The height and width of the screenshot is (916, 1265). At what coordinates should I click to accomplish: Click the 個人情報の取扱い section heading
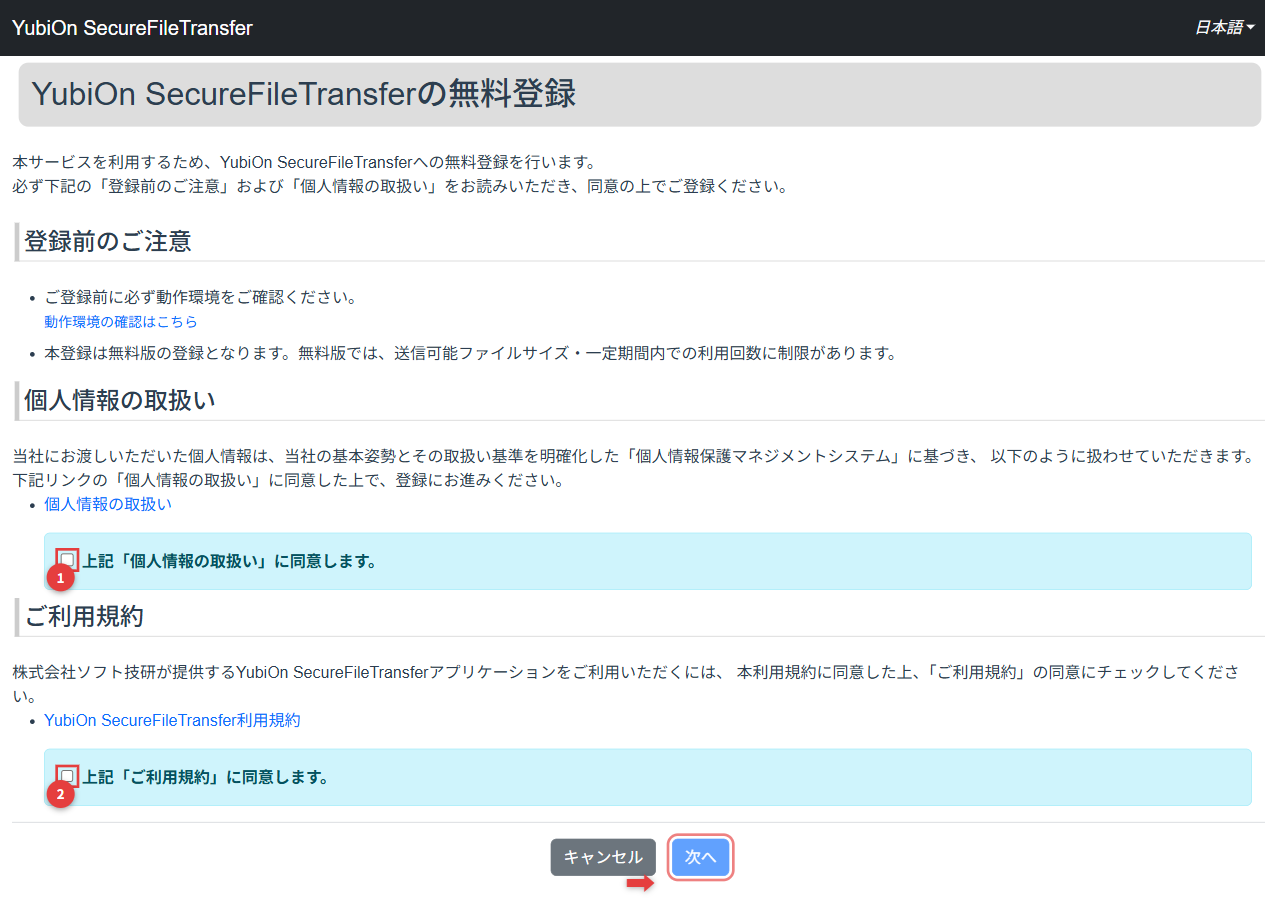[120, 400]
